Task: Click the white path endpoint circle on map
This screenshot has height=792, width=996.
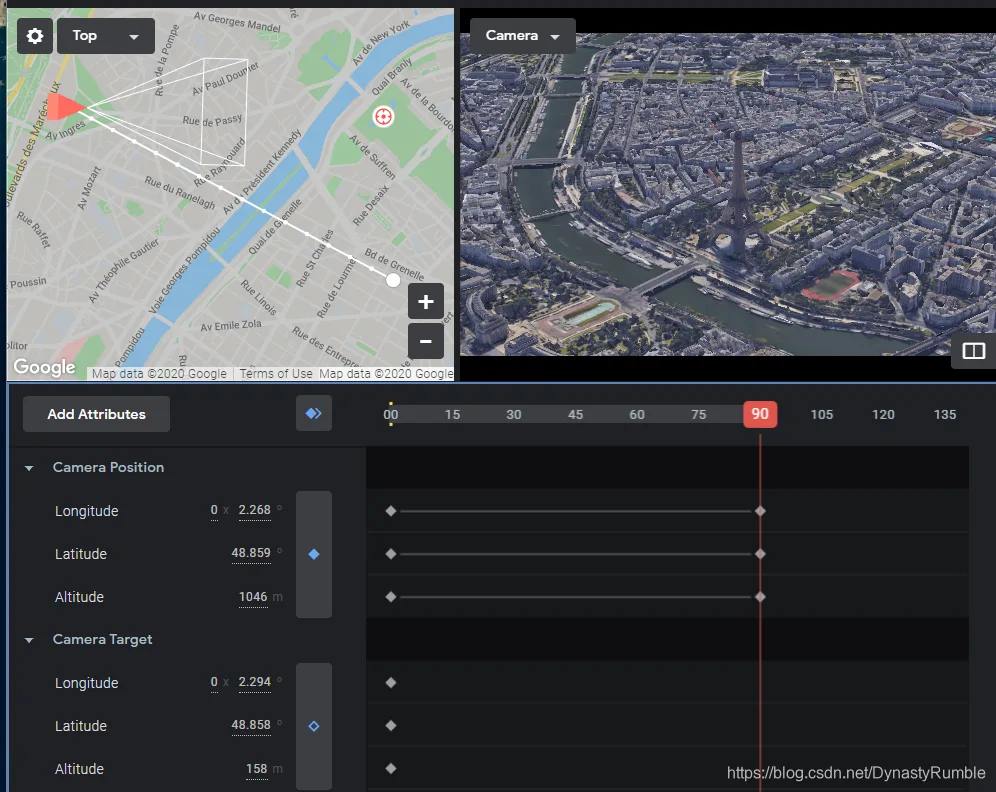Action: click(393, 280)
